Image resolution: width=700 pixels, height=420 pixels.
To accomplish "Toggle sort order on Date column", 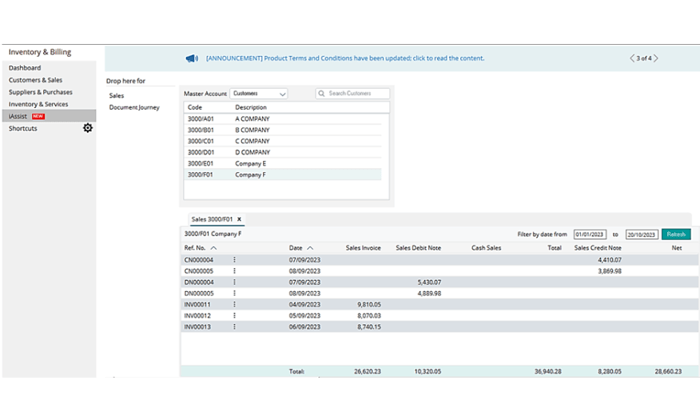I will click(x=310, y=247).
